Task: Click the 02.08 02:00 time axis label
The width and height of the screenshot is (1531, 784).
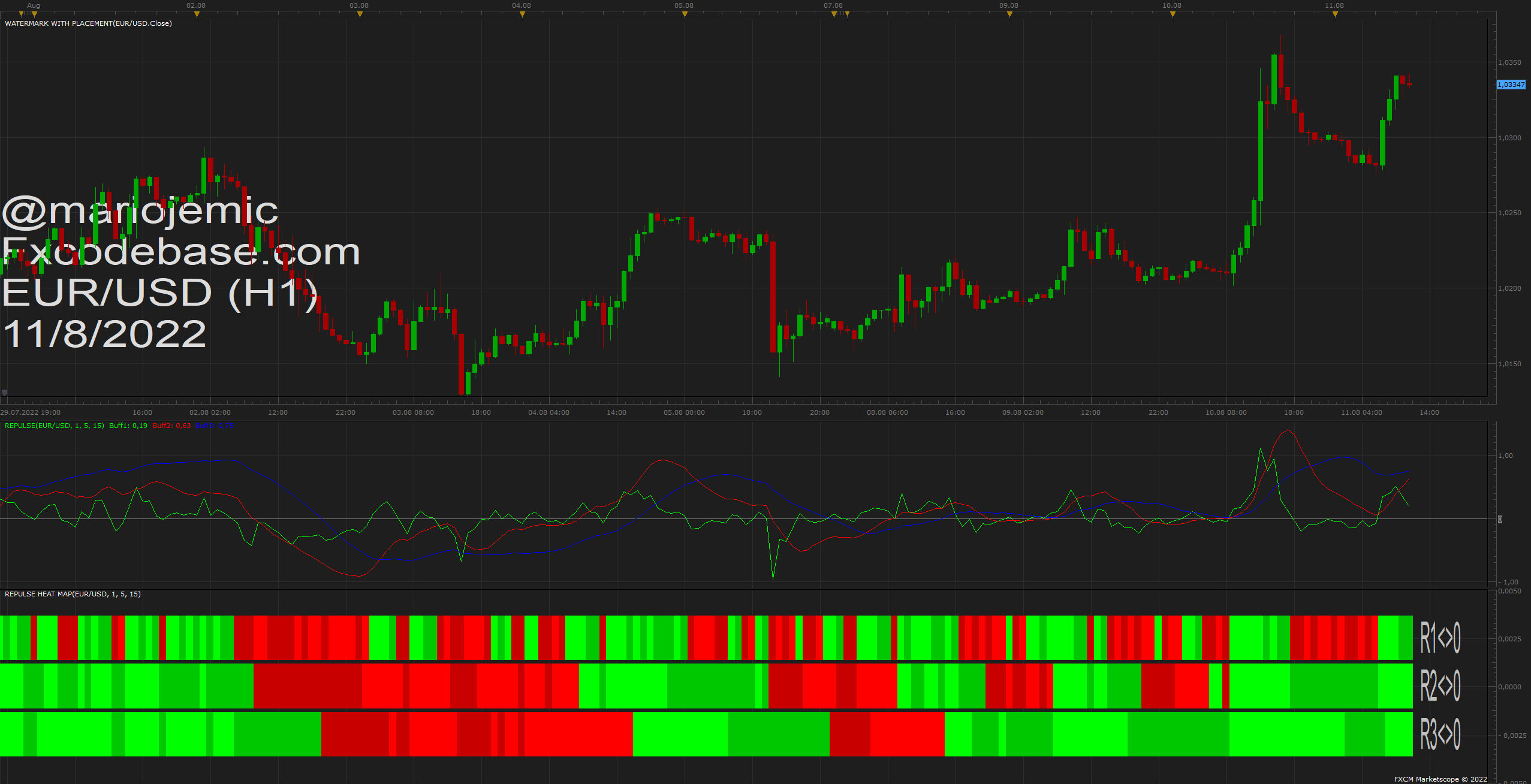Action: (210, 412)
